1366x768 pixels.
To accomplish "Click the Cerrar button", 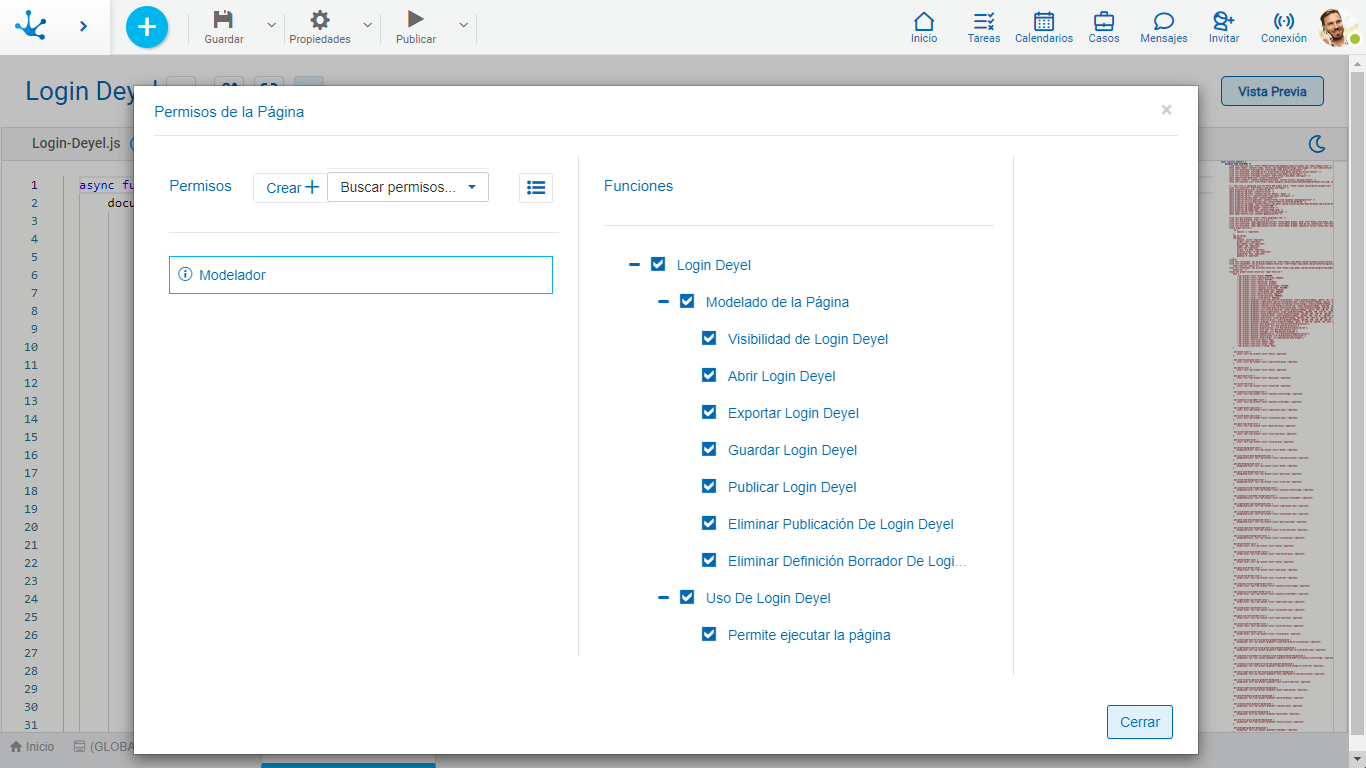I will coord(1140,722).
